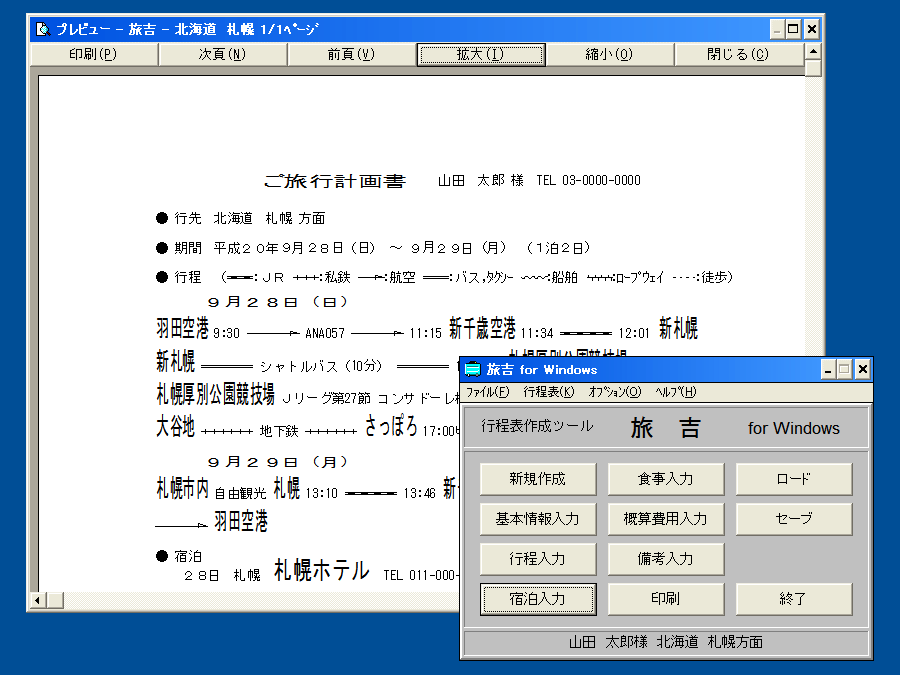Image resolution: width=900 pixels, height=675 pixels.
Task: Open the ファイル(F) menu
Action: click(487, 392)
